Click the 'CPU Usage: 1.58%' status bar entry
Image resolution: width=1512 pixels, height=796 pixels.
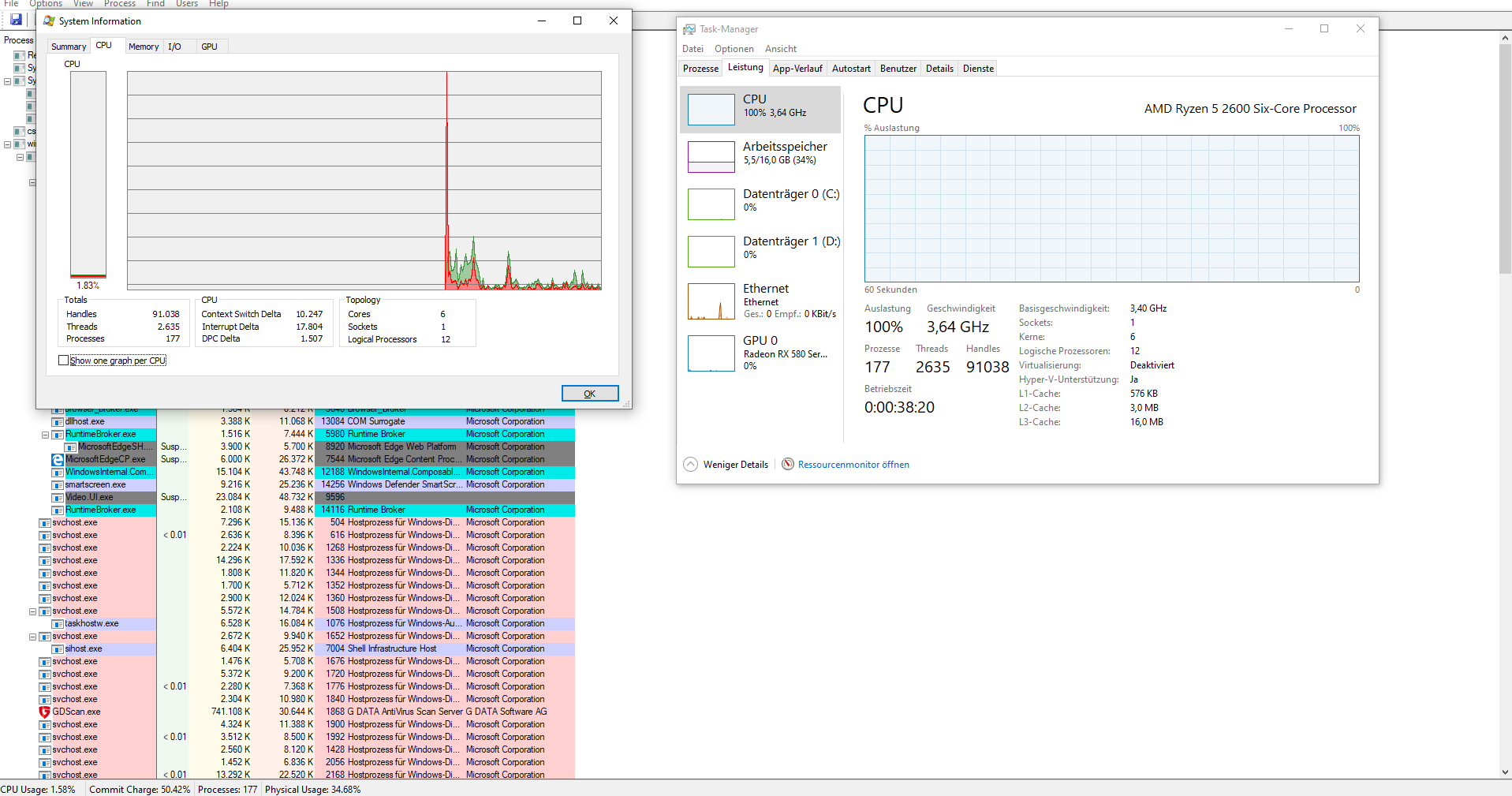(x=38, y=790)
